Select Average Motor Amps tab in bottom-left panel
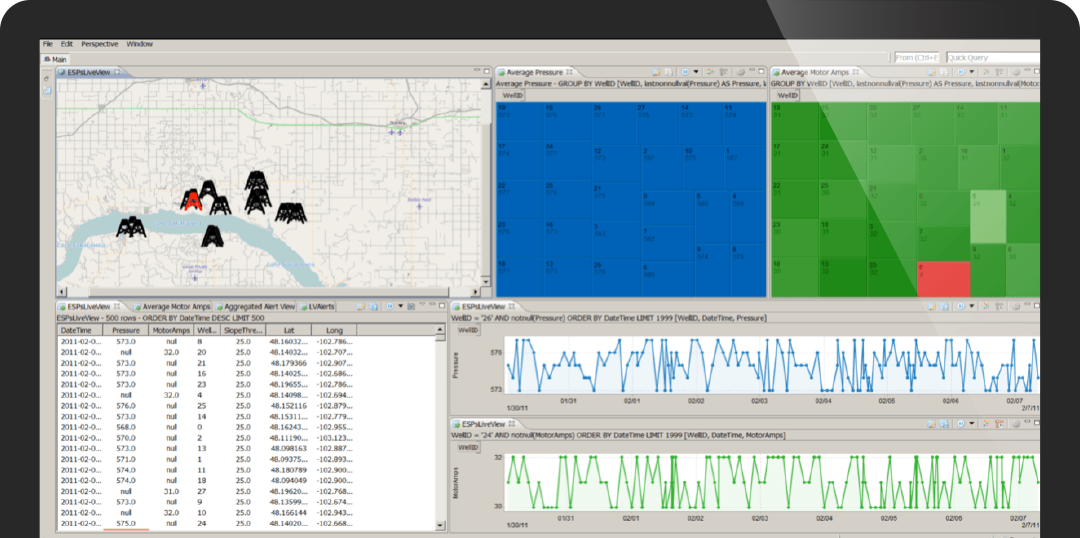Screen dimensions: 1080x538 172,307
